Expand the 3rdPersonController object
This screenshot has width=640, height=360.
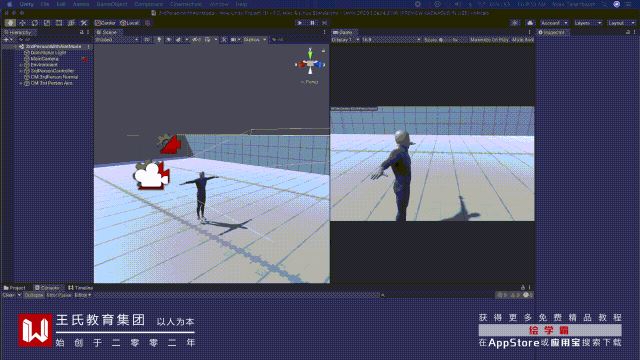click(21, 71)
